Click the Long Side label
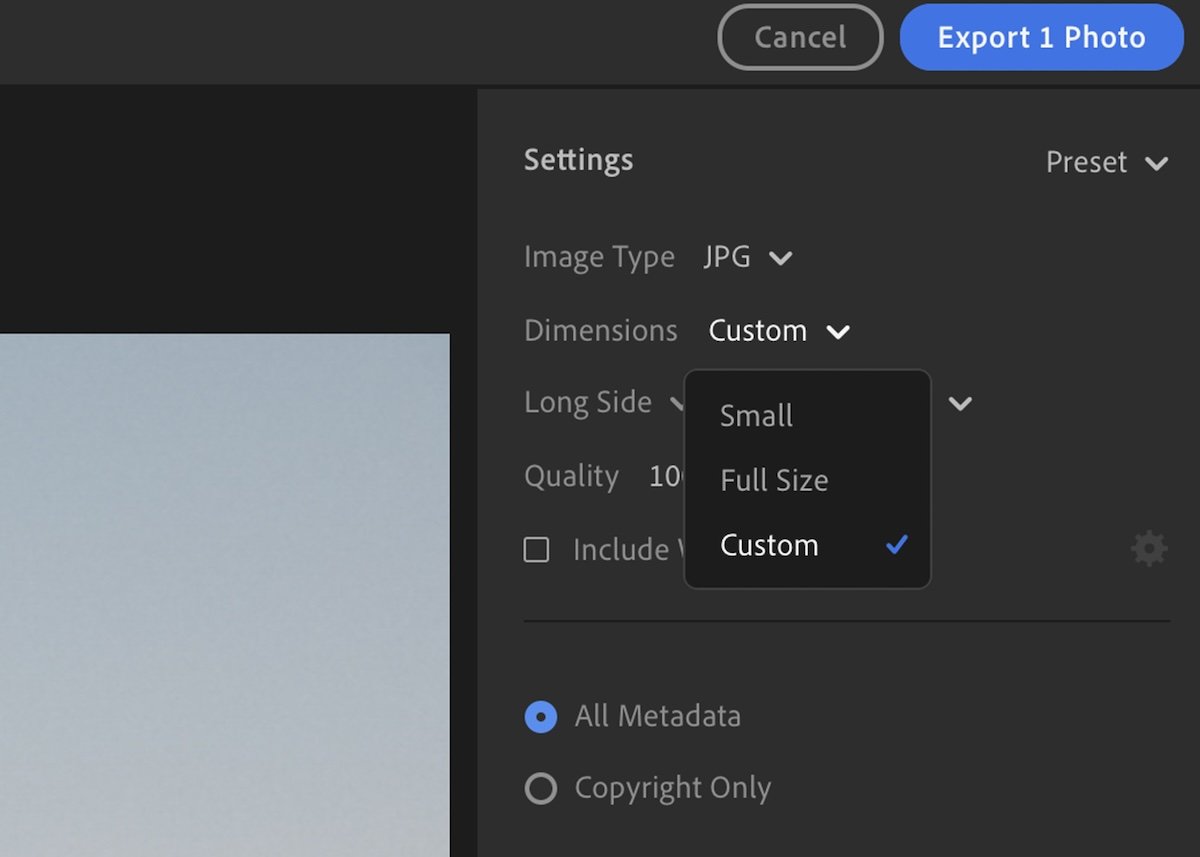This screenshot has width=1200, height=857. [x=588, y=402]
